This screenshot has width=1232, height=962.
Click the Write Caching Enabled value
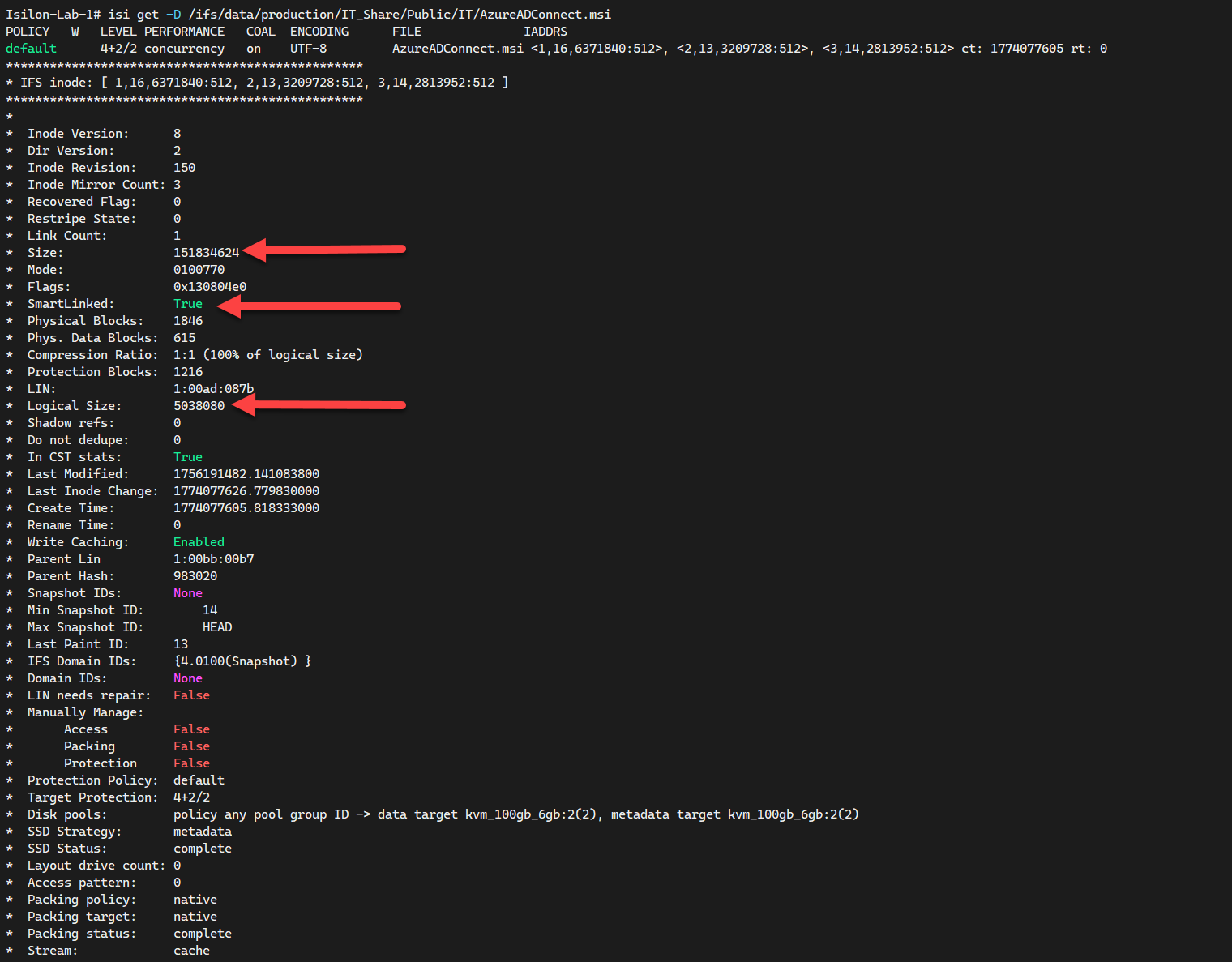pyautogui.click(x=199, y=541)
